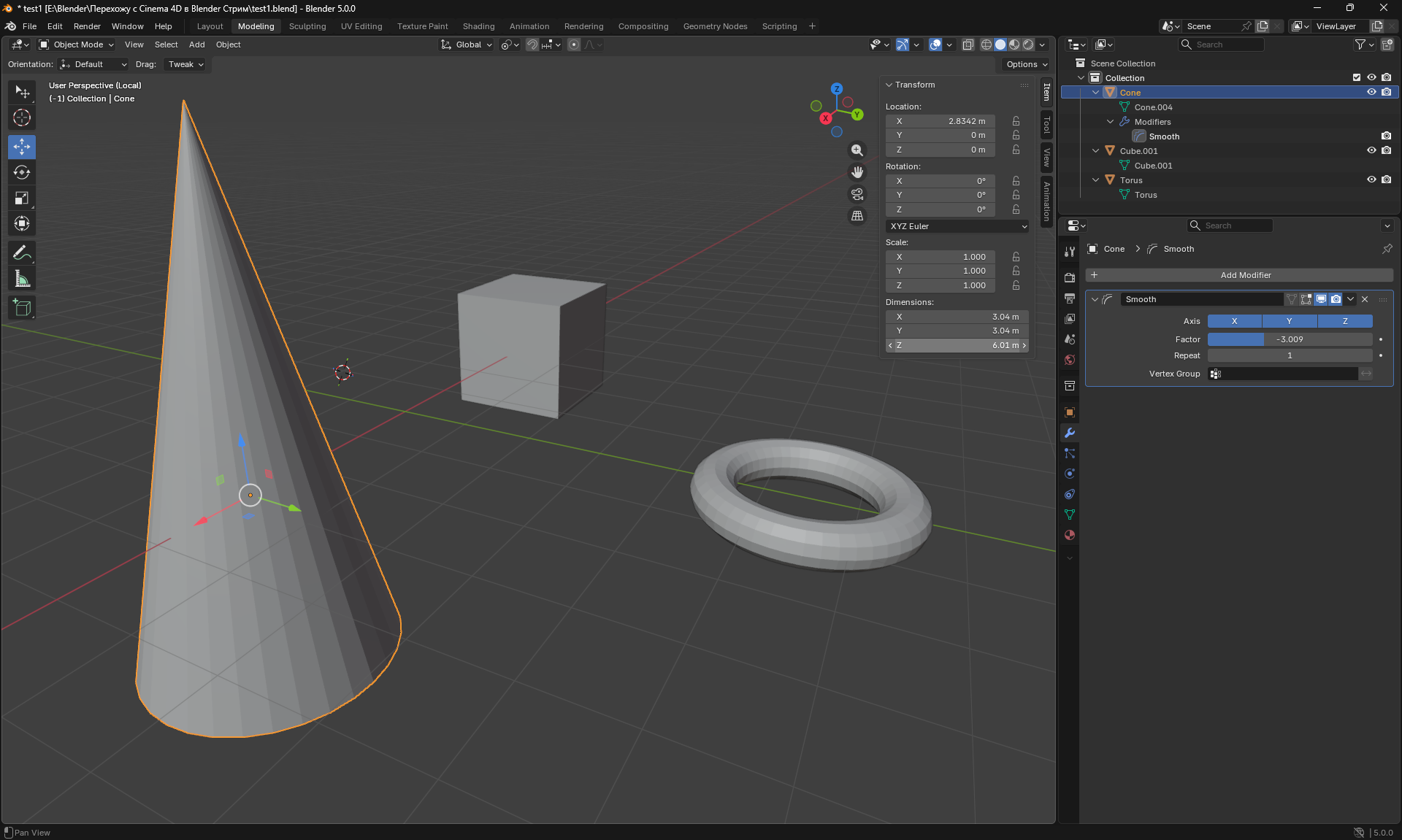Toggle camera view icon in viewport

pos(857,194)
